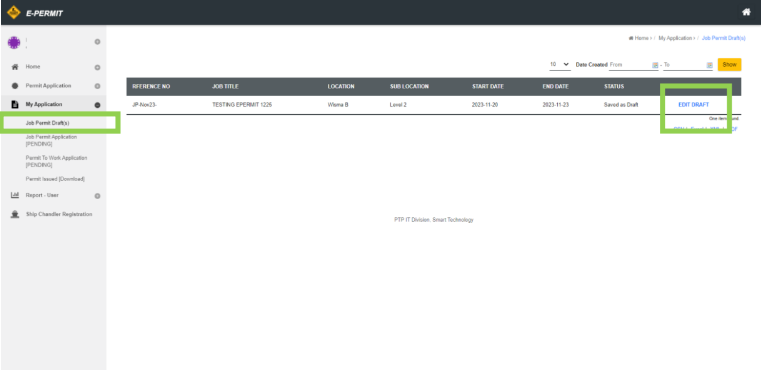
Task: Click the Report - User chart icon
Action: 15,195
